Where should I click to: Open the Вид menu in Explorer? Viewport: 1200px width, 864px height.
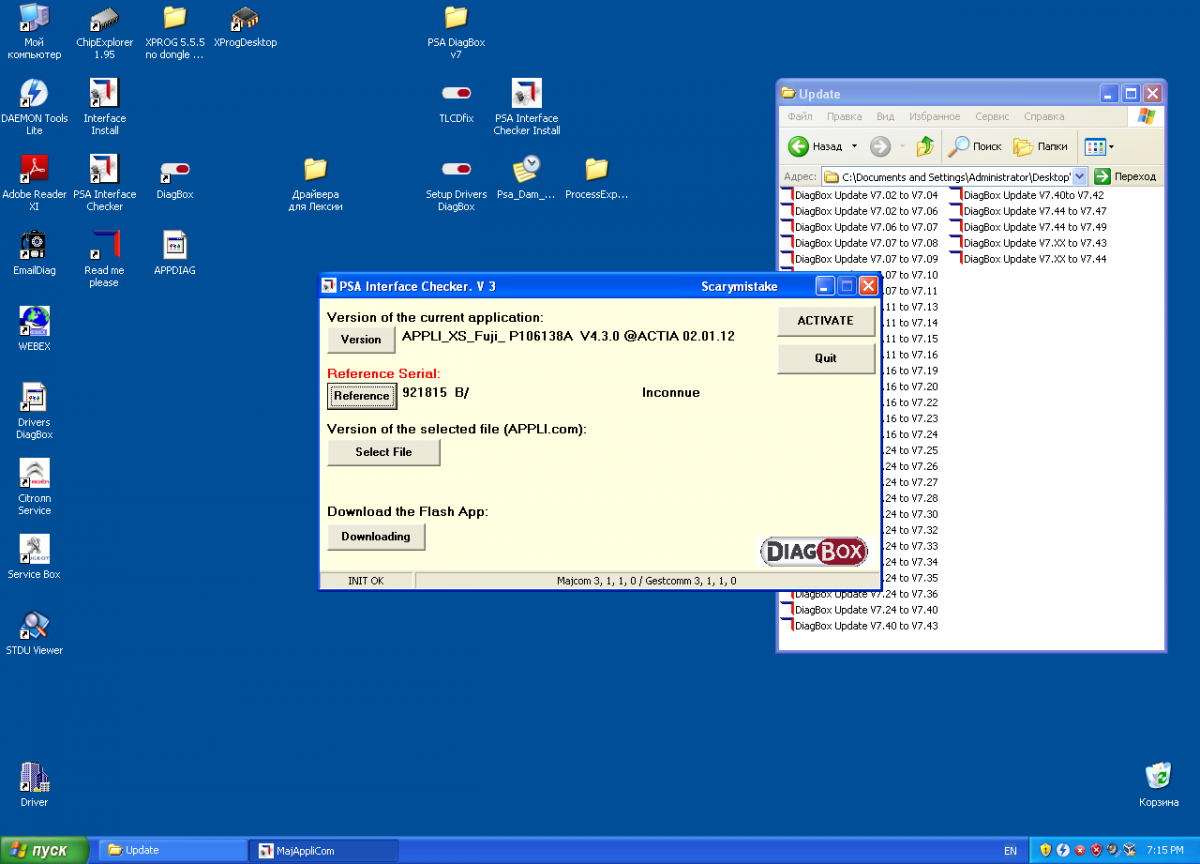coord(885,117)
